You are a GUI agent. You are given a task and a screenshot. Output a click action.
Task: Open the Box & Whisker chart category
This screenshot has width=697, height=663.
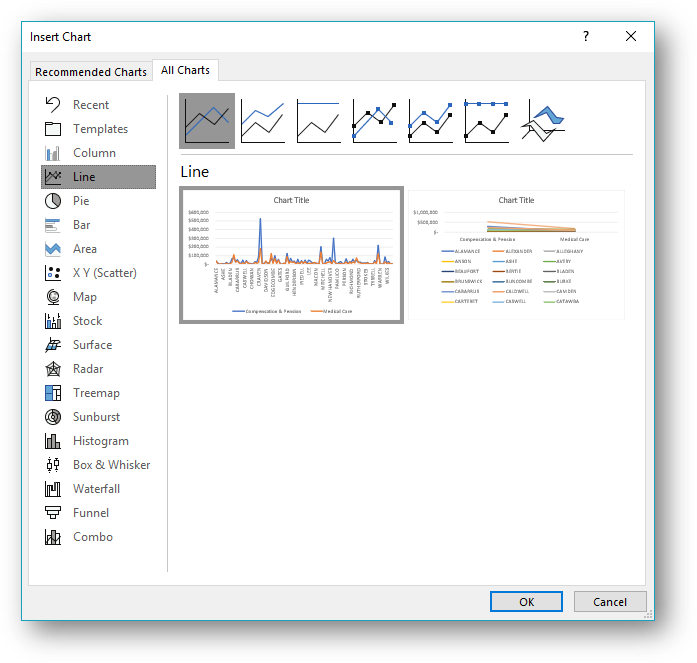click(111, 465)
